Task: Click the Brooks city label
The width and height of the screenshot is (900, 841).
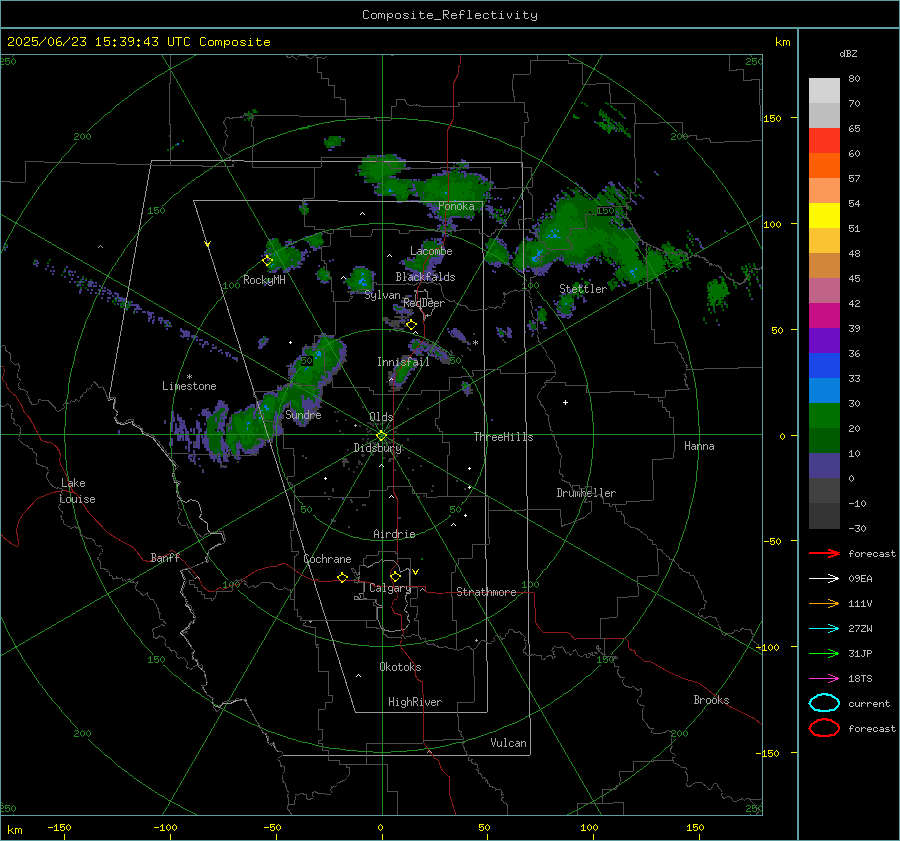Action: coord(711,700)
